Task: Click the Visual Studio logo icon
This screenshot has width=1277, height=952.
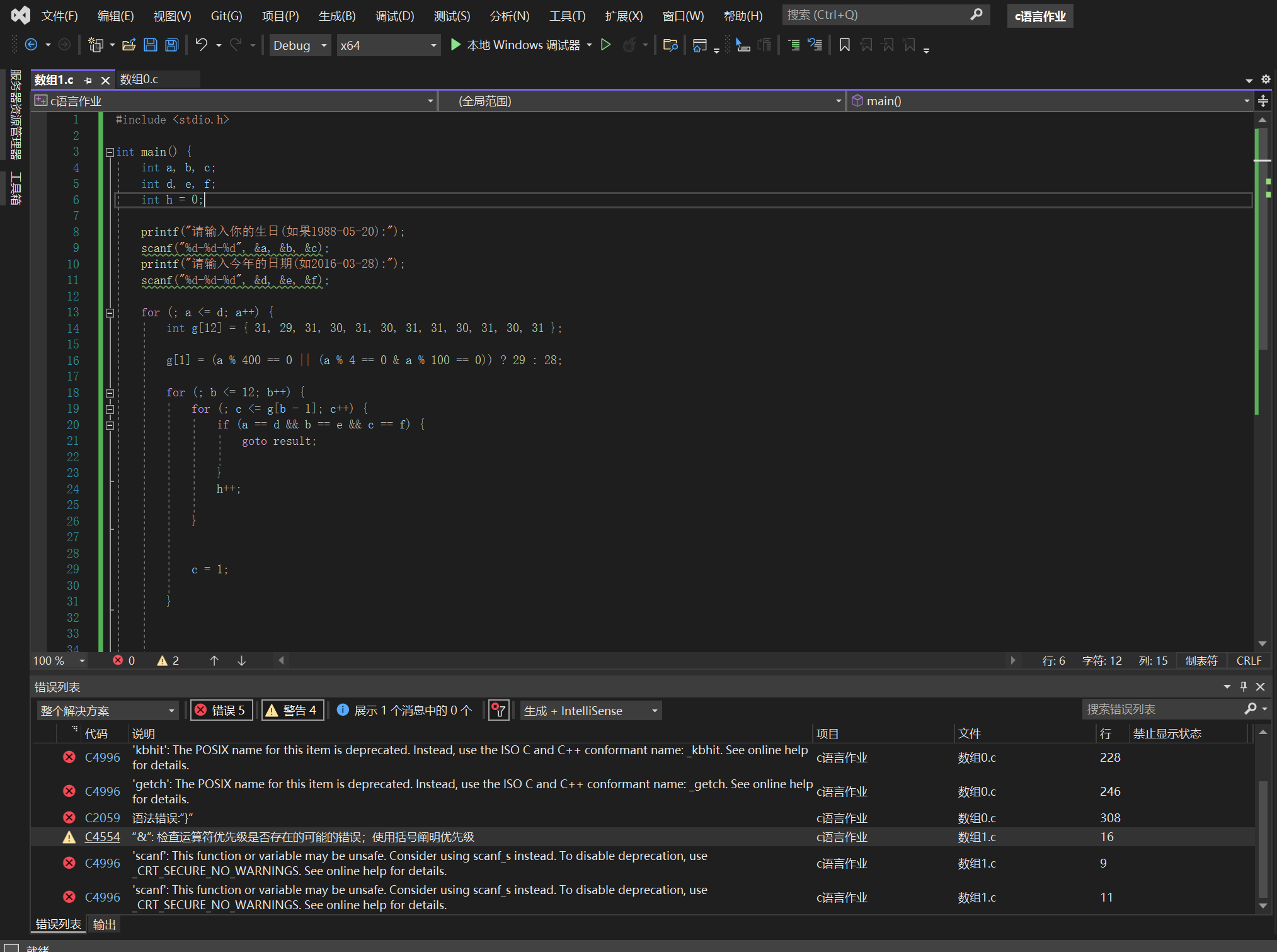Action: [21, 15]
